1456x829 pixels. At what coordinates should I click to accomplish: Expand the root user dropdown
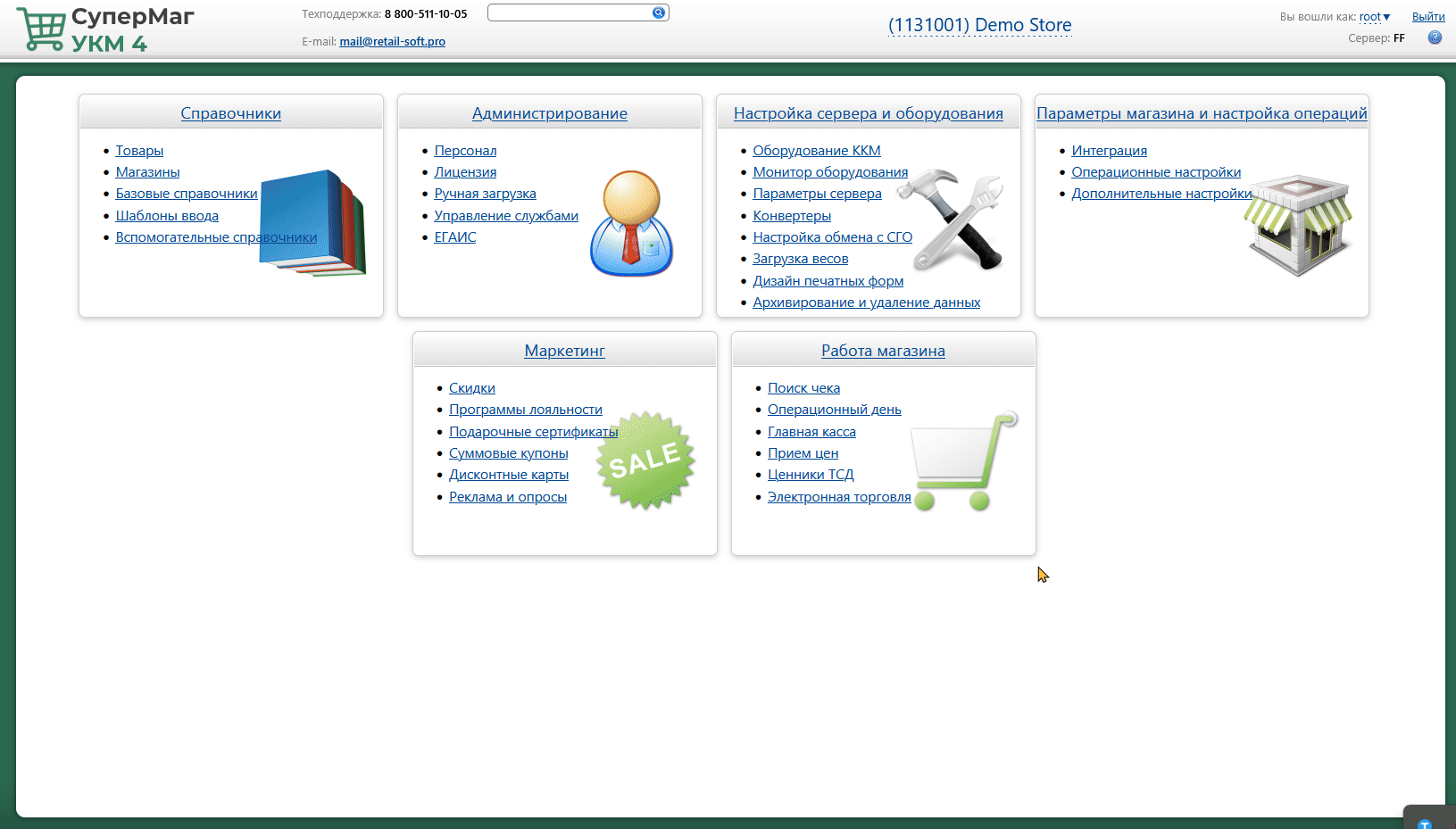tap(1375, 17)
